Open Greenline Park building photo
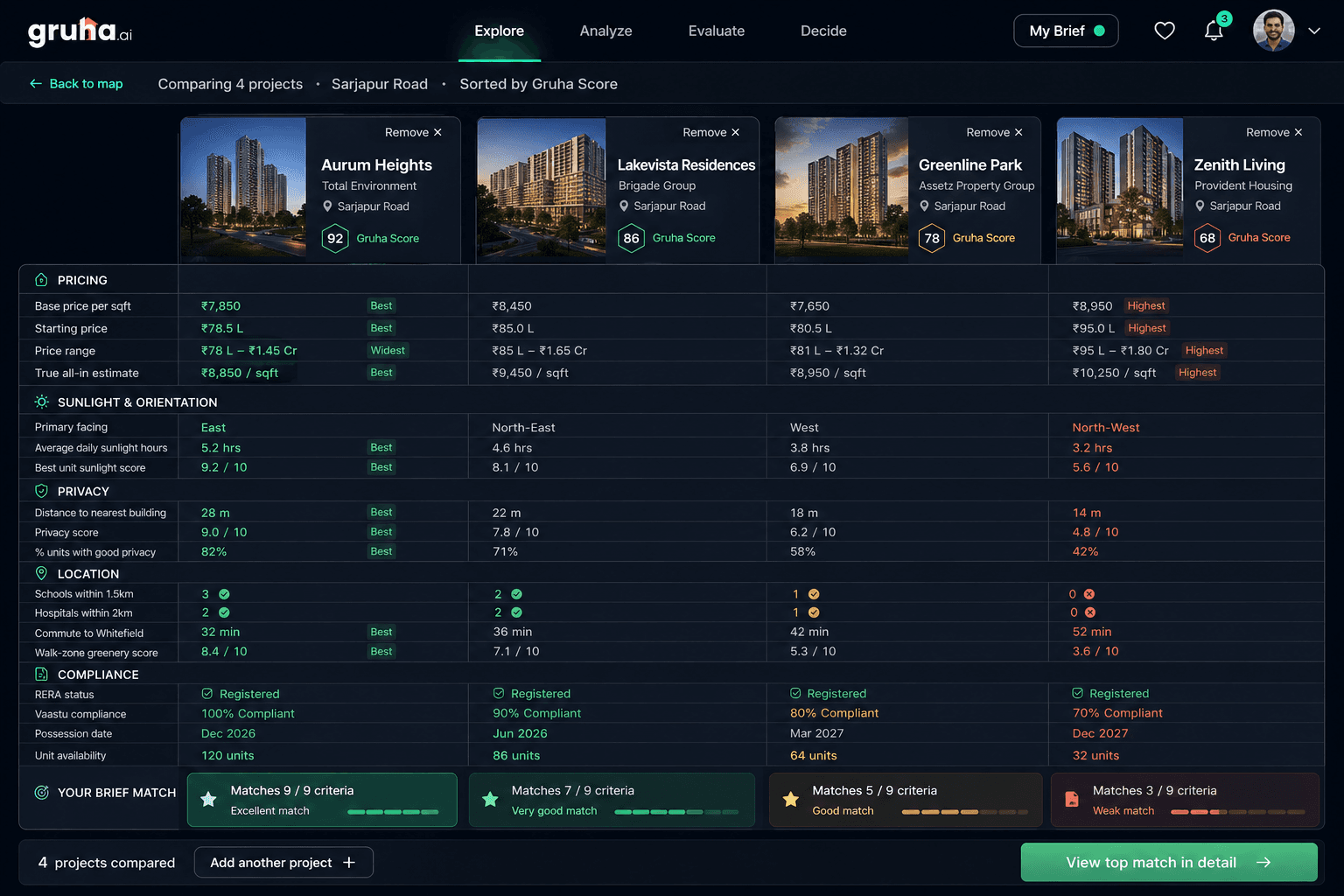The height and width of the screenshot is (896, 1344). click(x=842, y=190)
